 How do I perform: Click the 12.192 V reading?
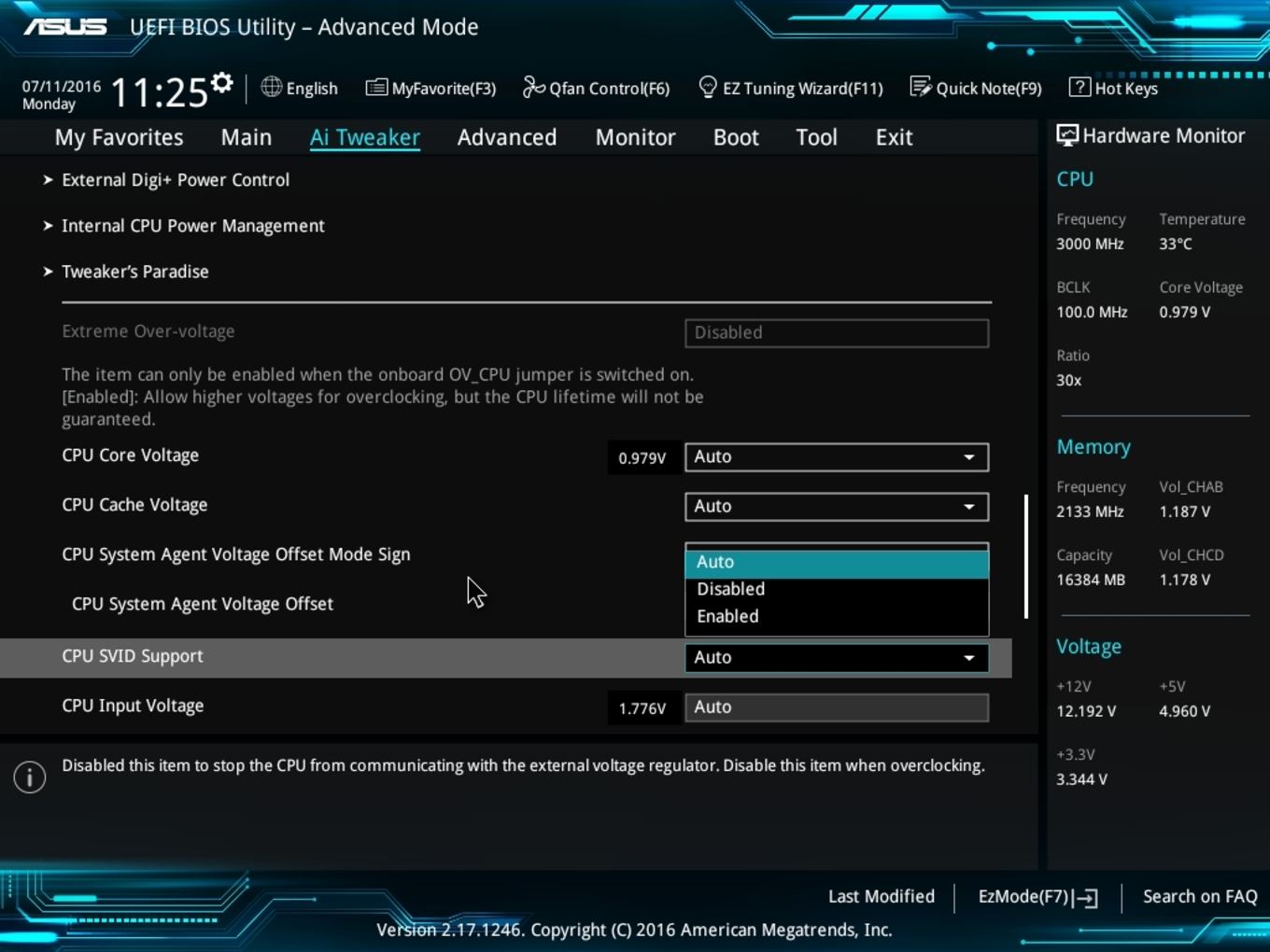point(1086,711)
